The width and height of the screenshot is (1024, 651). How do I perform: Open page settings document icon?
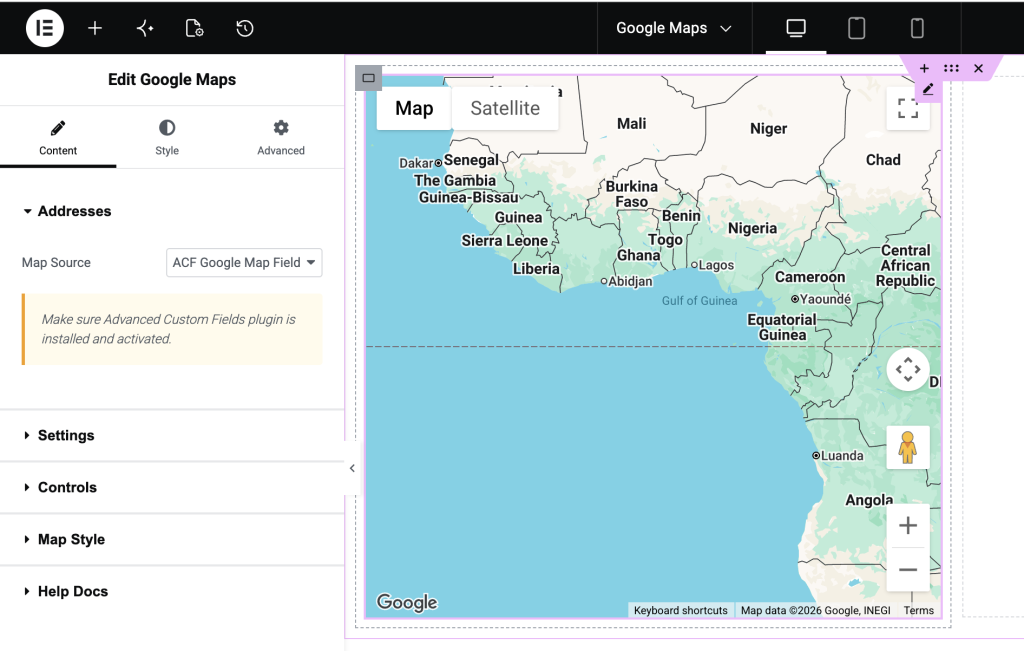(x=195, y=28)
